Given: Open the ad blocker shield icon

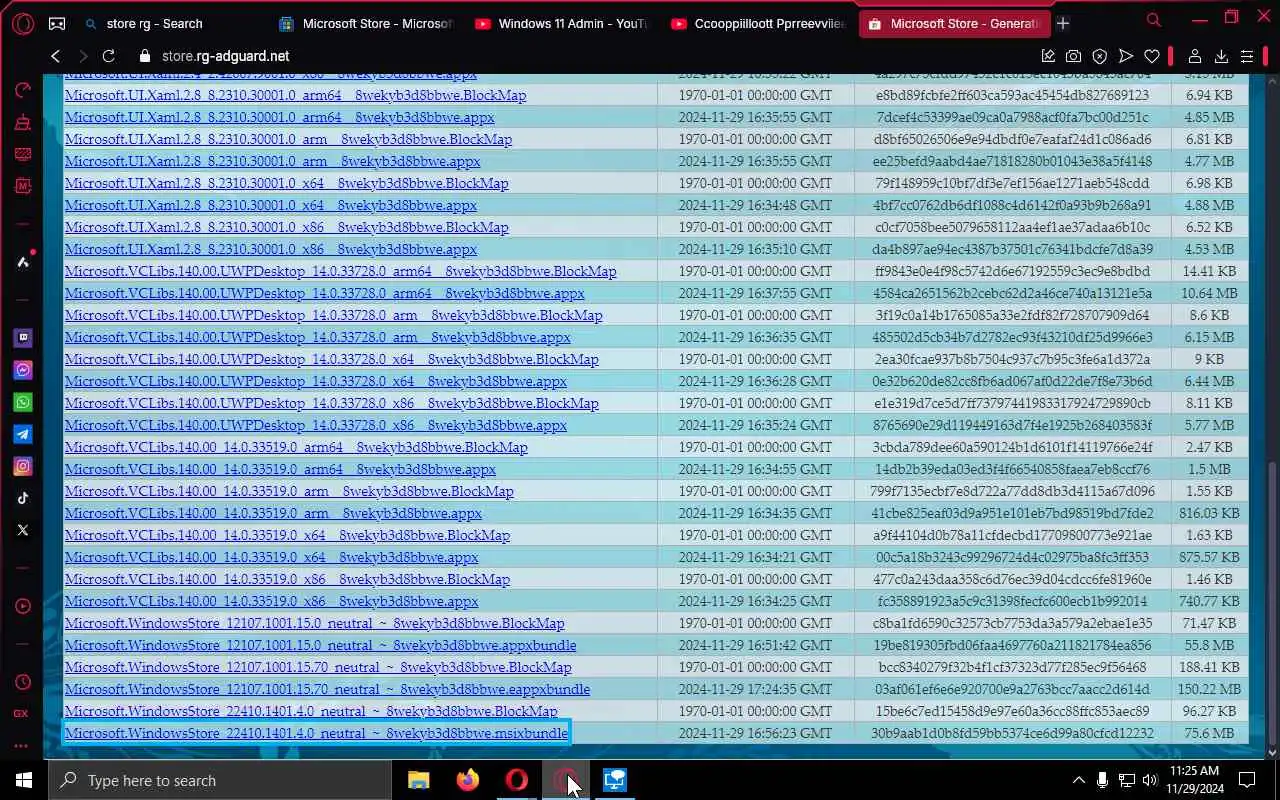Looking at the screenshot, I should (1099, 57).
